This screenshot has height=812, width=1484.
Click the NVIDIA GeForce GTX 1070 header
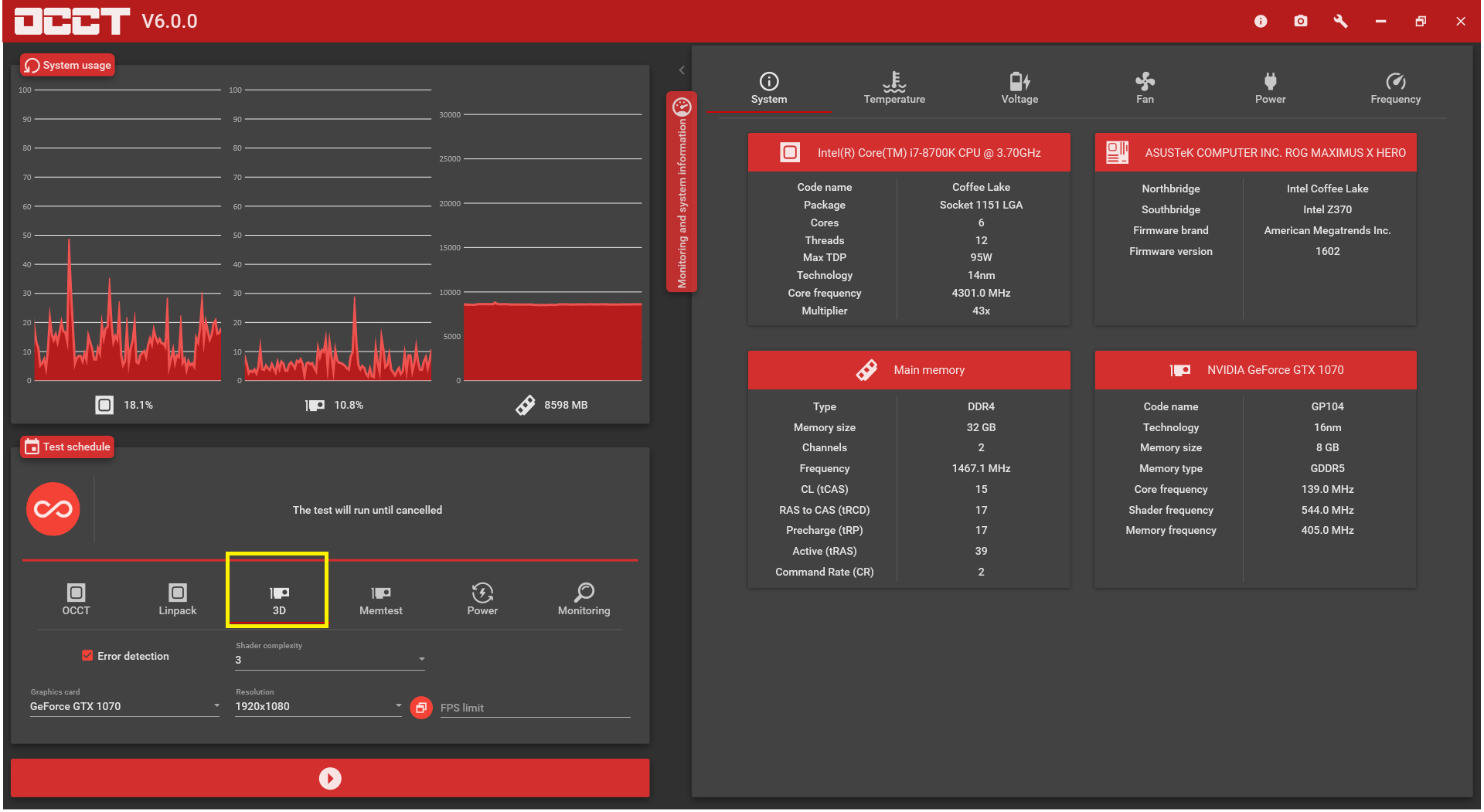(1275, 370)
